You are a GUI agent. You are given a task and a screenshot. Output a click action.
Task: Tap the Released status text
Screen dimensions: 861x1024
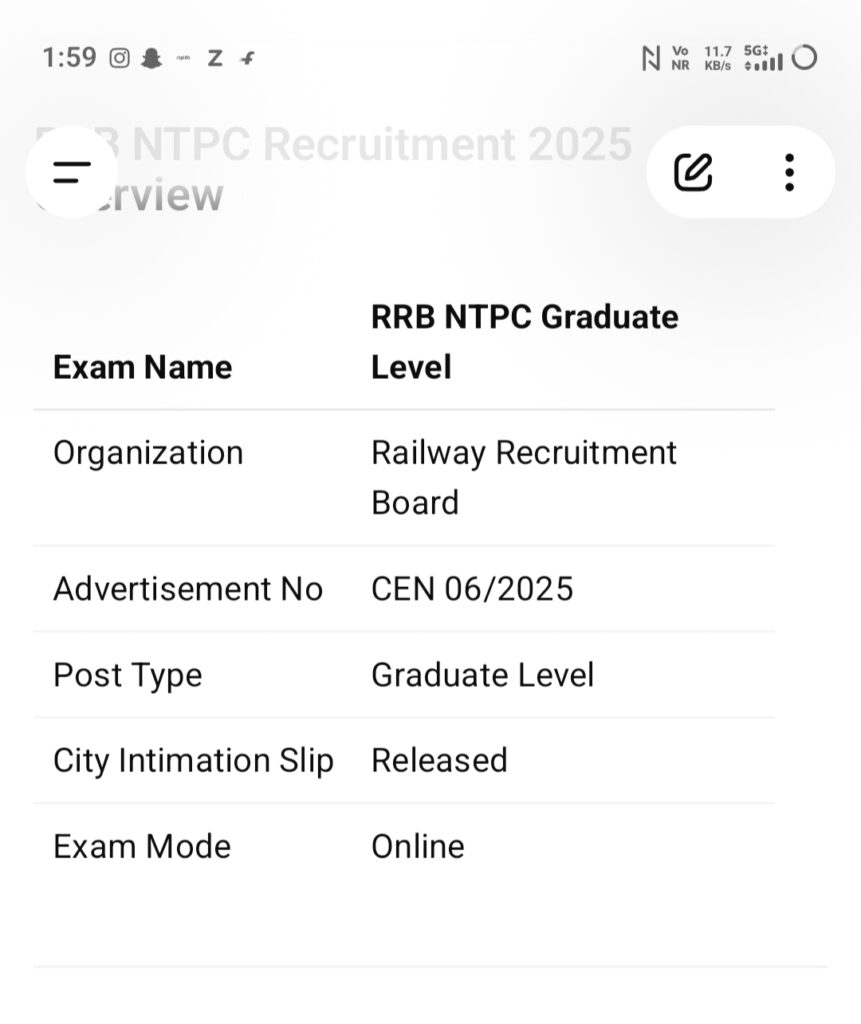[439, 761]
